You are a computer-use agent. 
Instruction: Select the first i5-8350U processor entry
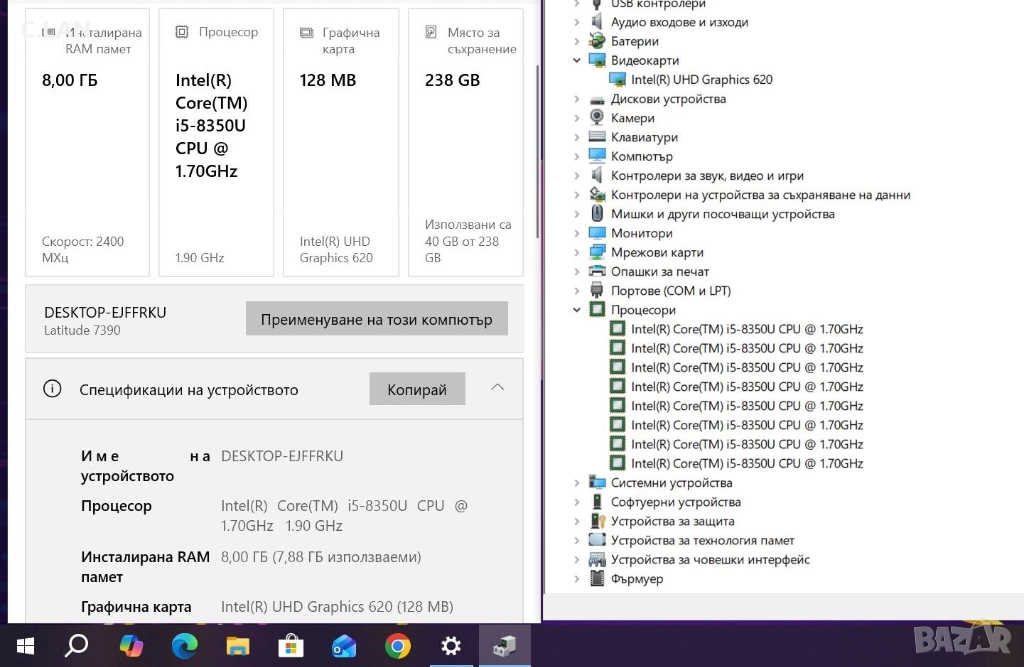click(746, 330)
